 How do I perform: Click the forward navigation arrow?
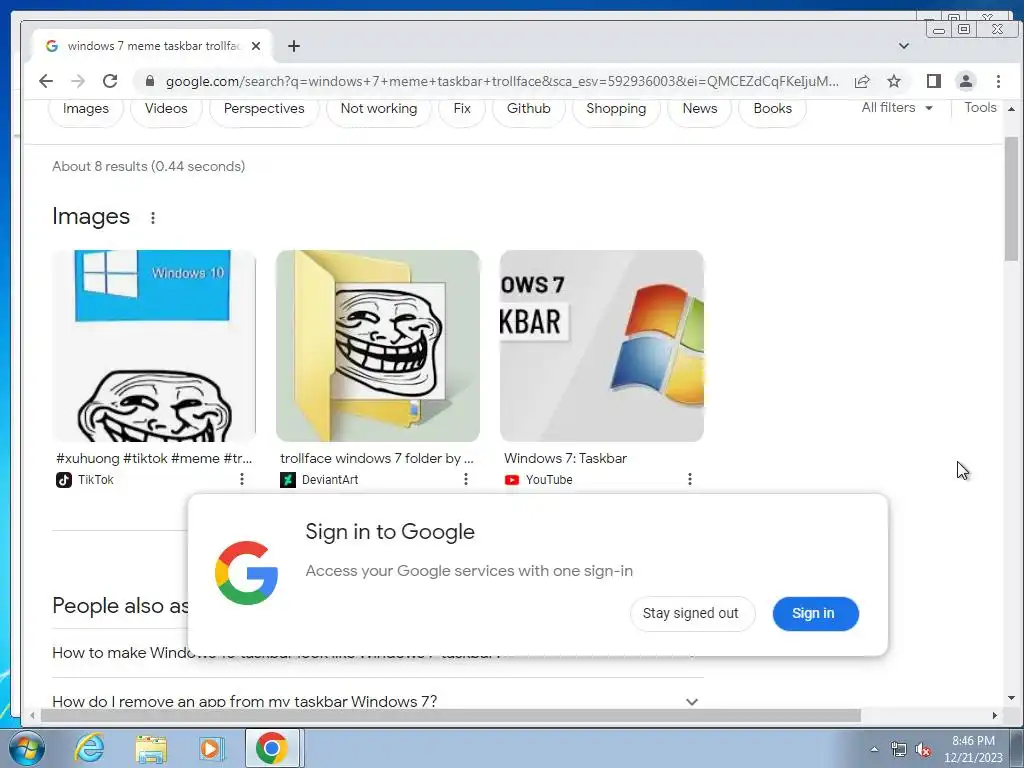pyautogui.click(x=78, y=81)
